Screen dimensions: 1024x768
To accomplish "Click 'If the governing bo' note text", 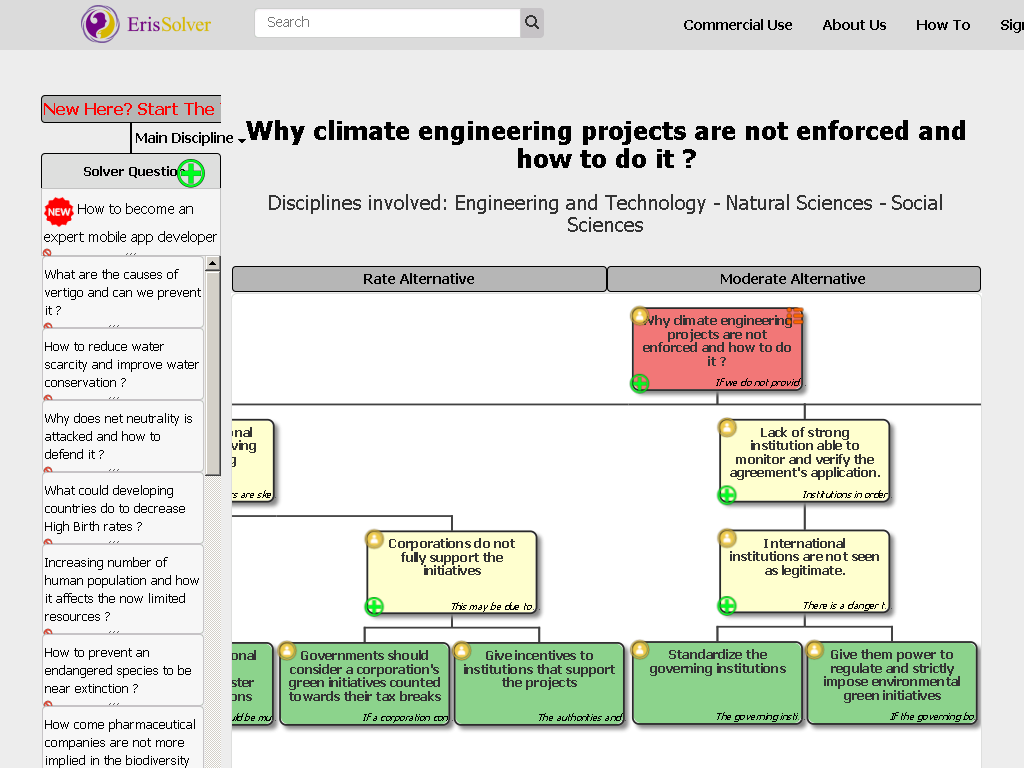I will 933,716.
